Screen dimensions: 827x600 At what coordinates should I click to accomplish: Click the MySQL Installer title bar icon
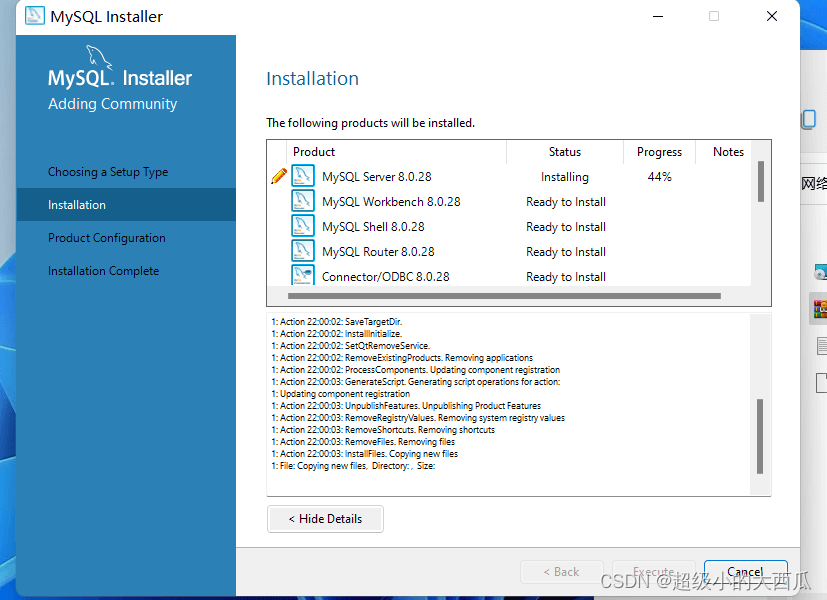pyautogui.click(x=35, y=16)
